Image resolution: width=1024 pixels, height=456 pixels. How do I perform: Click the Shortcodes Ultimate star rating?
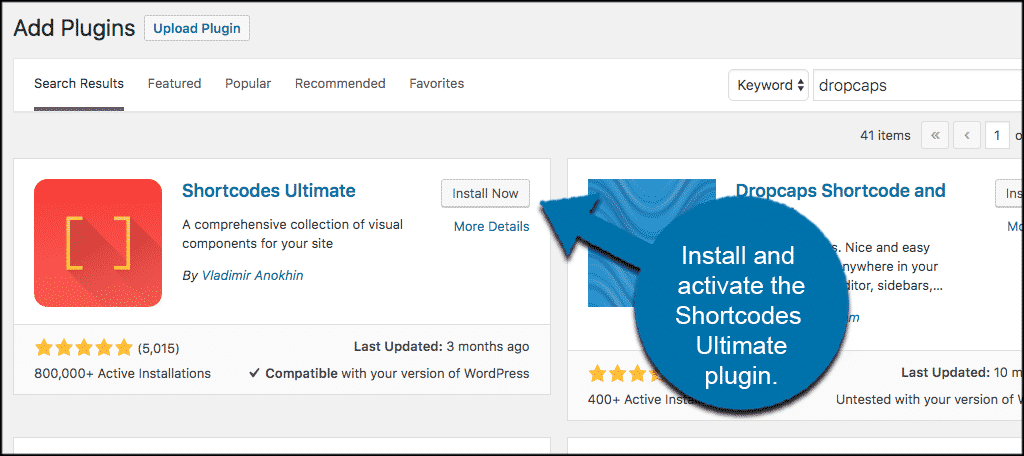point(84,348)
